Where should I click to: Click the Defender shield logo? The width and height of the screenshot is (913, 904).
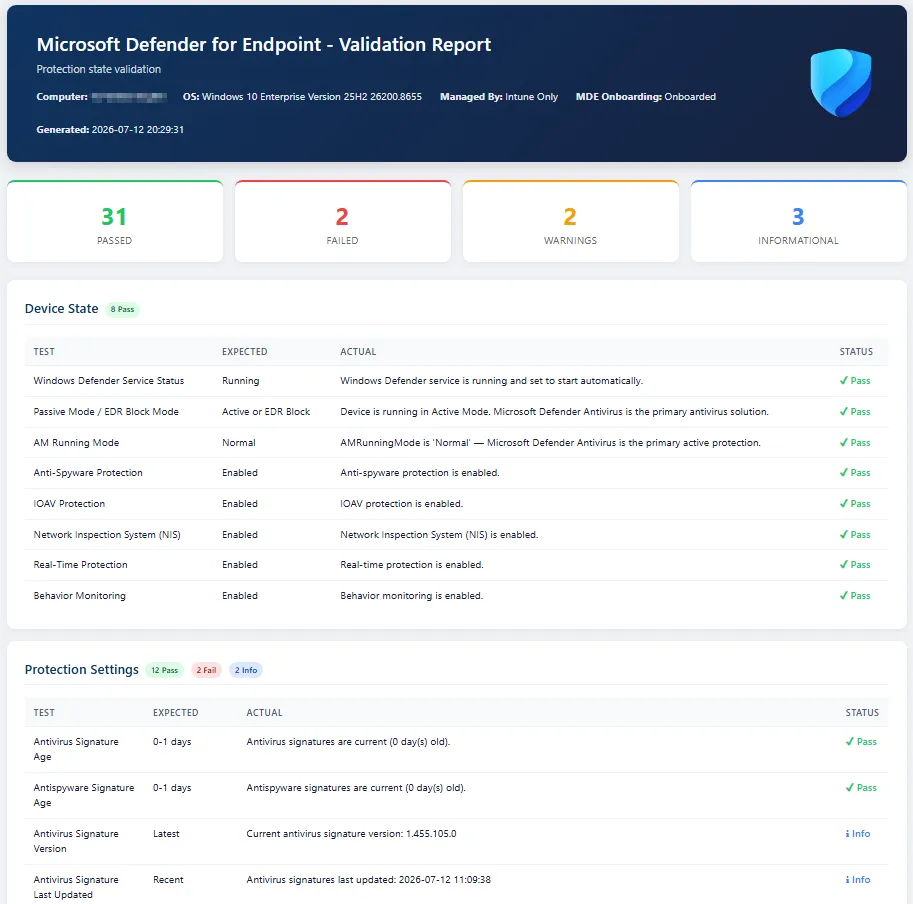841,83
